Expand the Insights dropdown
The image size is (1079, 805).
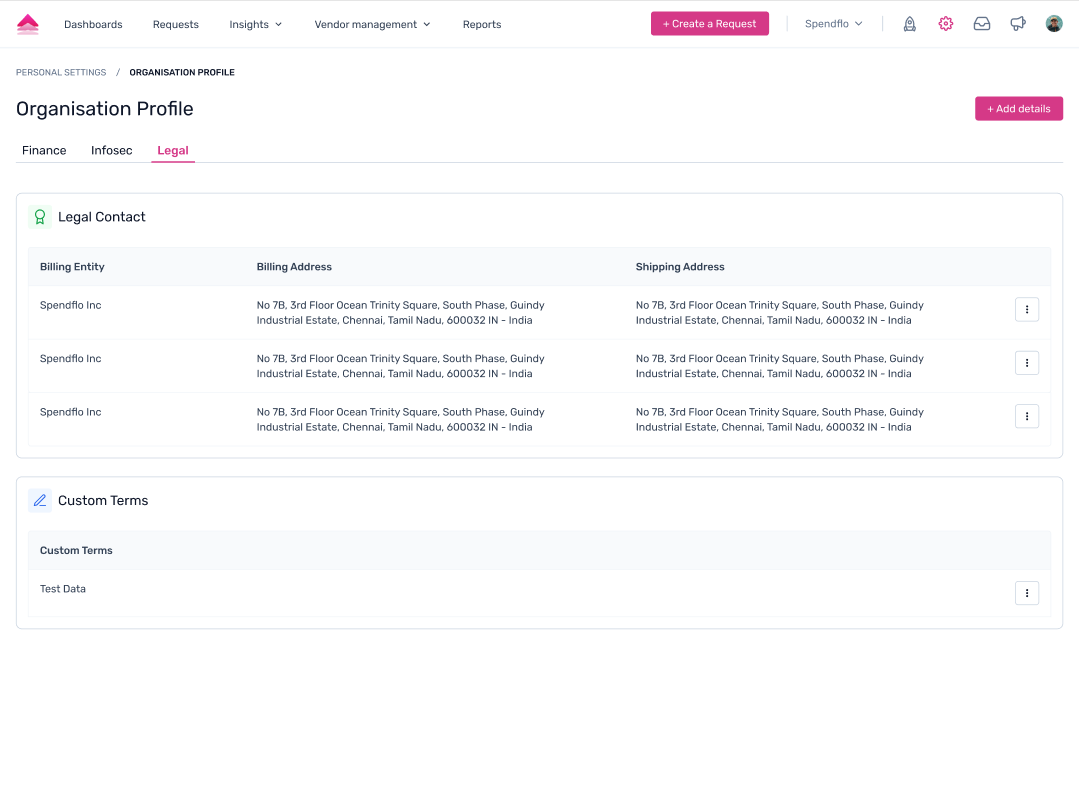255,25
